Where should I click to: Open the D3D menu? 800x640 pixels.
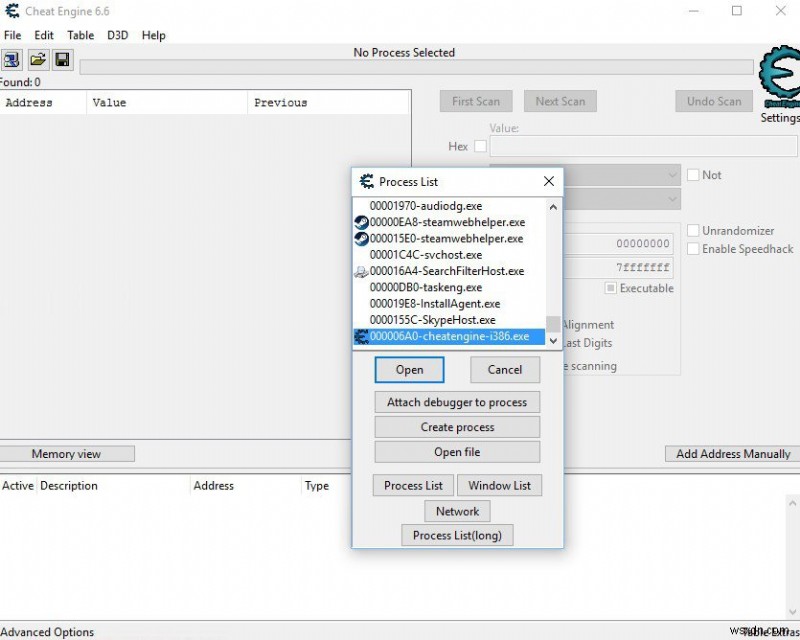pos(117,35)
